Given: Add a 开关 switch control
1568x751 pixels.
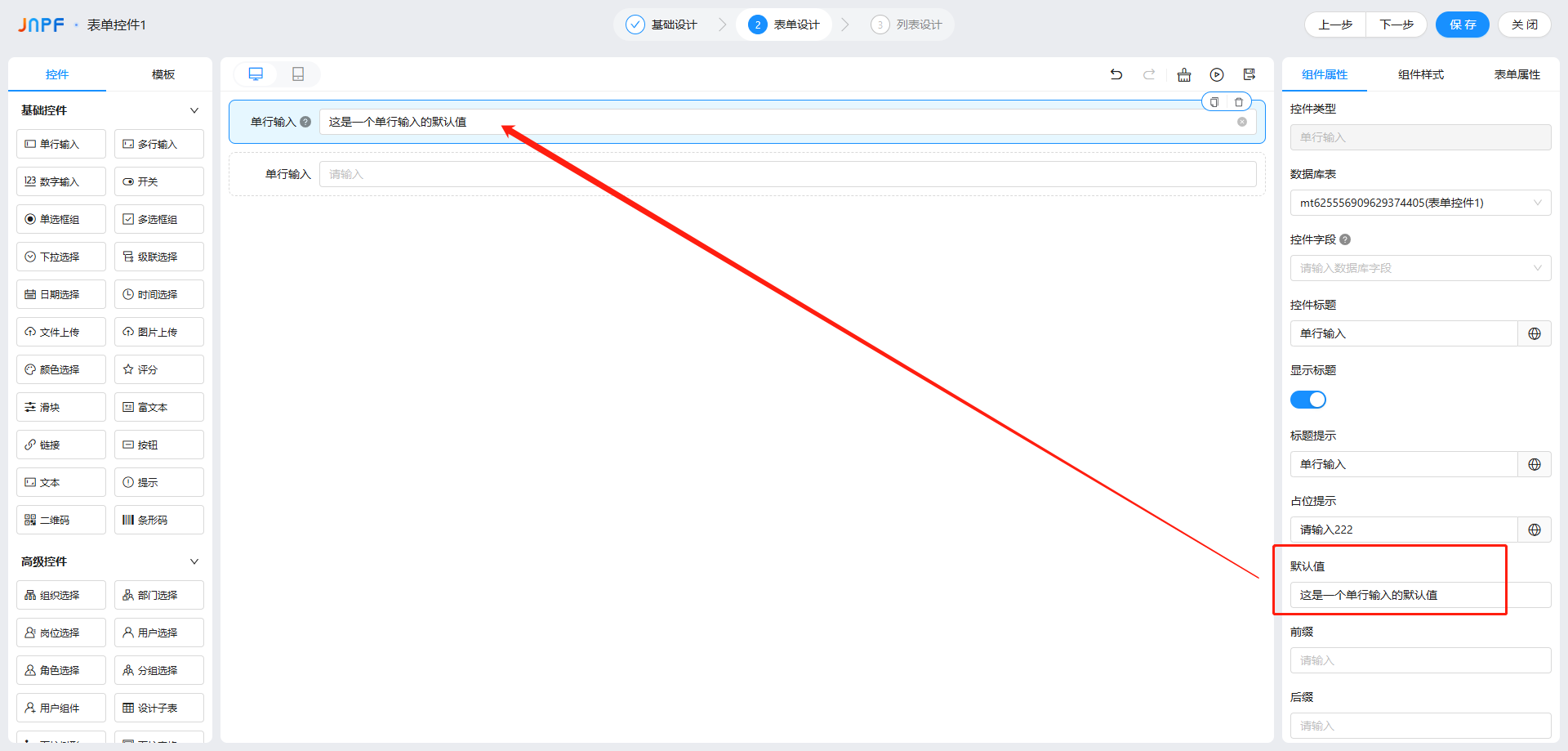Looking at the screenshot, I should 159,181.
